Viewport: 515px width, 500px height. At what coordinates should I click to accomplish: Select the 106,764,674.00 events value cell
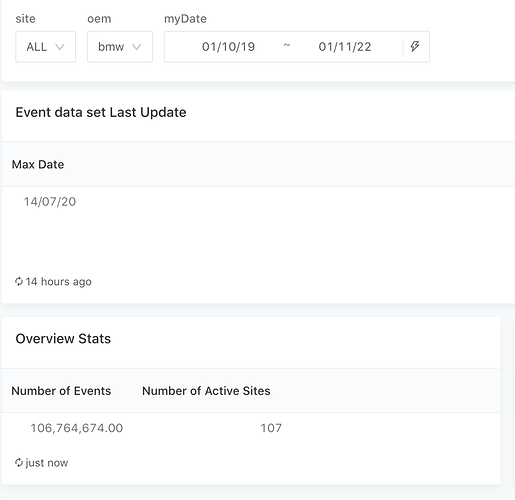(x=77, y=428)
